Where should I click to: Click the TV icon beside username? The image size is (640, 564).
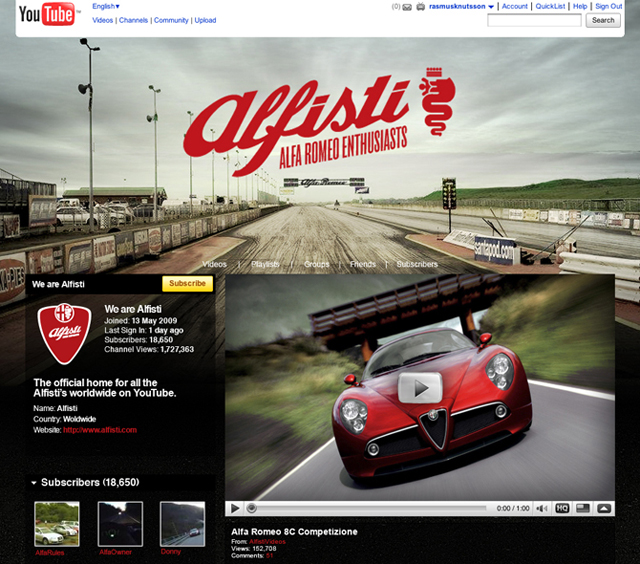point(420,7)
